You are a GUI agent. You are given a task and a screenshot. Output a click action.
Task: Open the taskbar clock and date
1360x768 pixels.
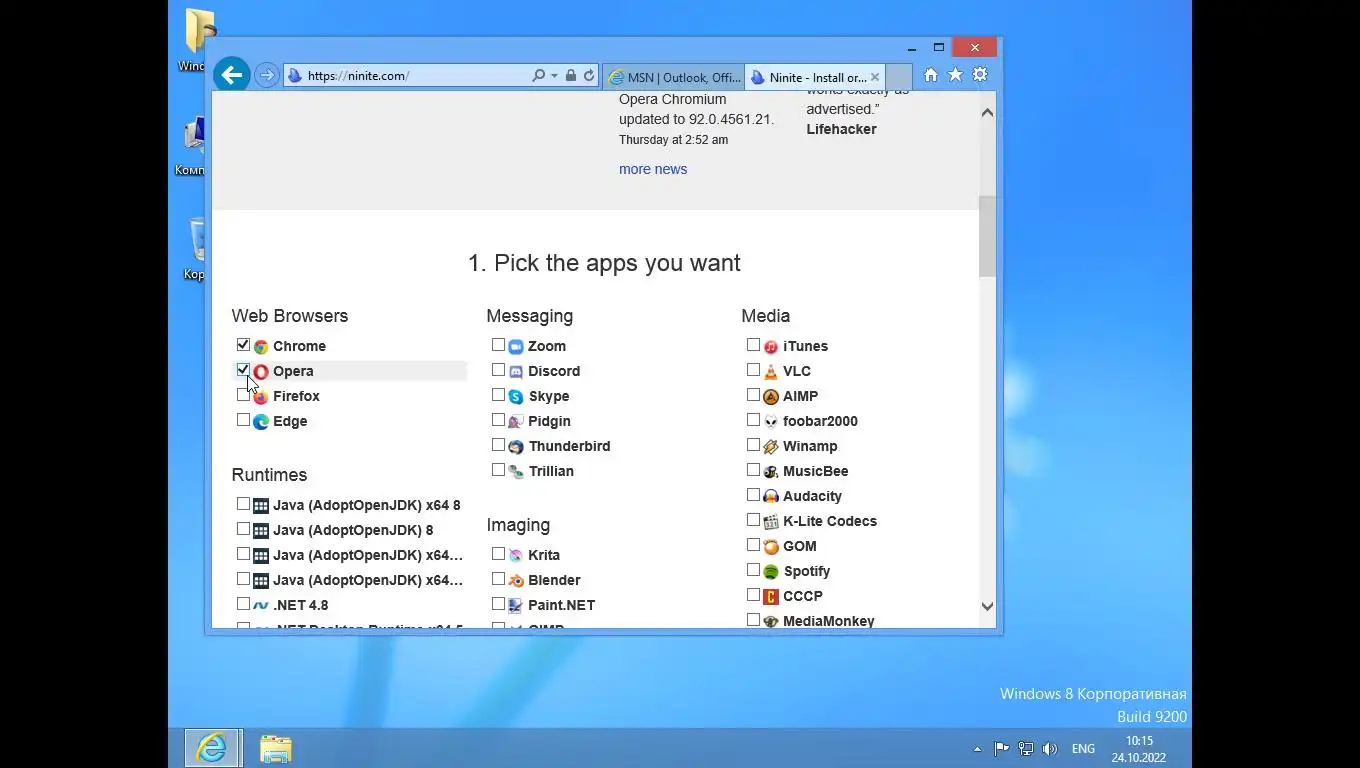click(x=1139, y=749)
